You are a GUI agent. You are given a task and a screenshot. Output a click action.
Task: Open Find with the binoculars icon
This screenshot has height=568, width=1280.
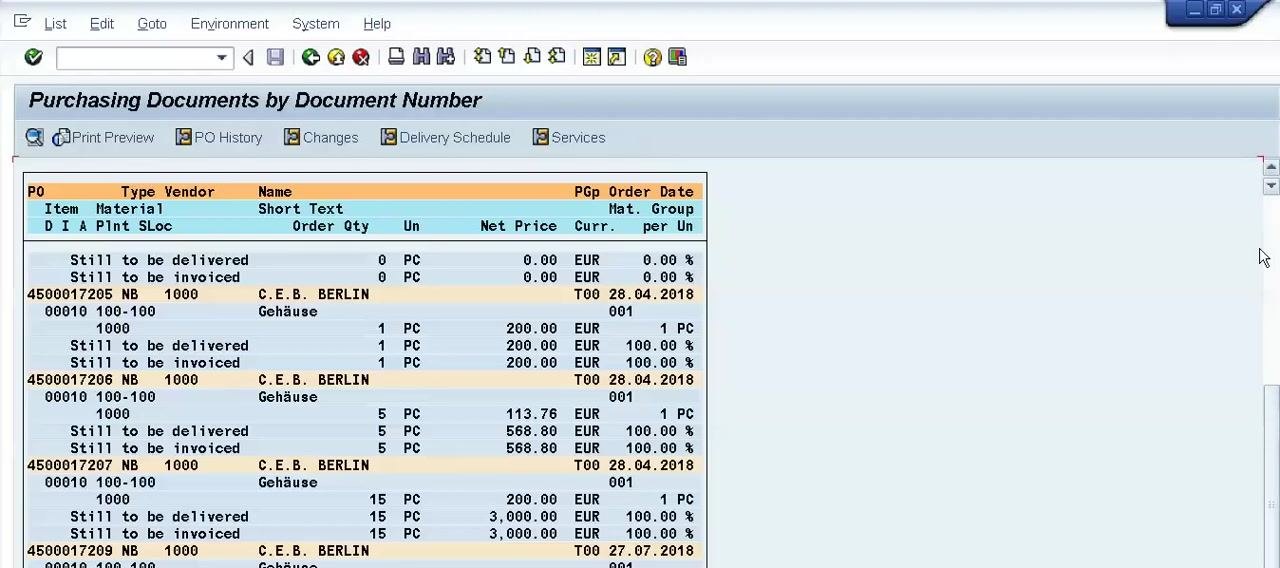[421, 57]
